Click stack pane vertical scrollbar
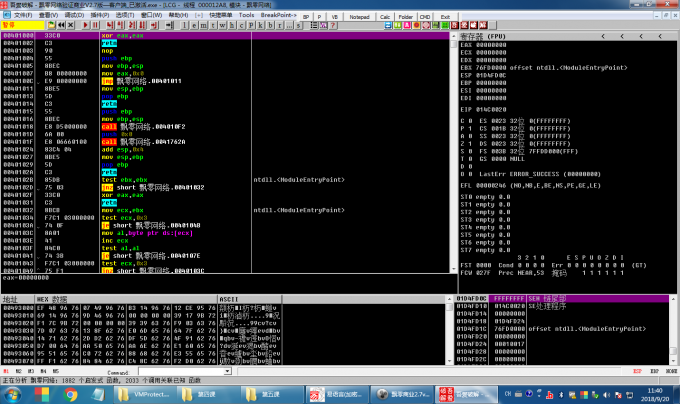 click(x=673, y=330)
